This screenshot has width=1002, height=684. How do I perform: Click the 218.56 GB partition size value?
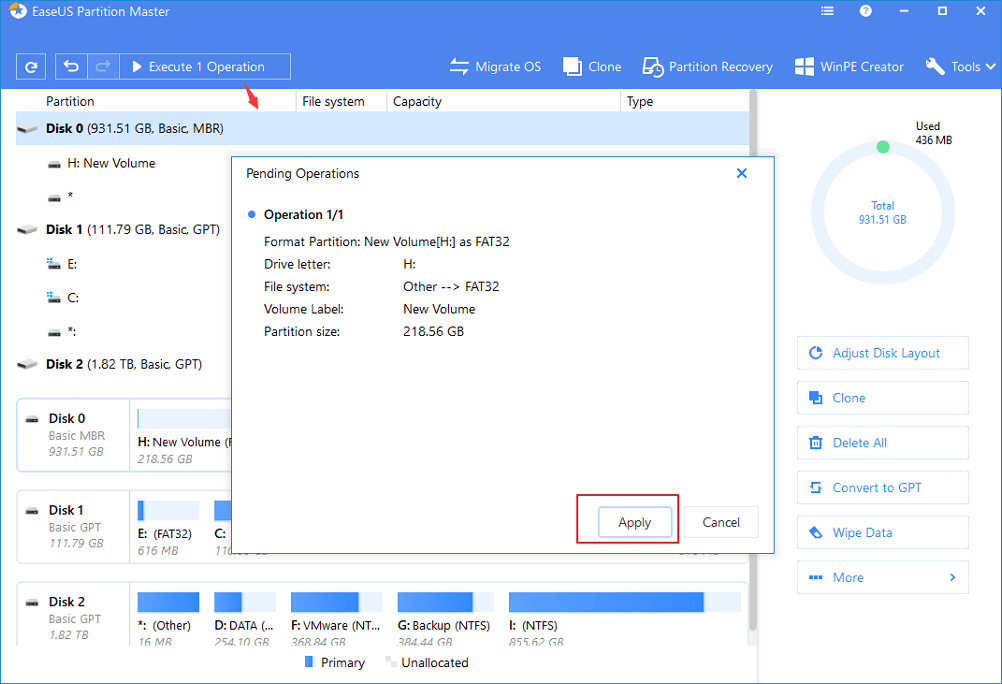[433, 332]
